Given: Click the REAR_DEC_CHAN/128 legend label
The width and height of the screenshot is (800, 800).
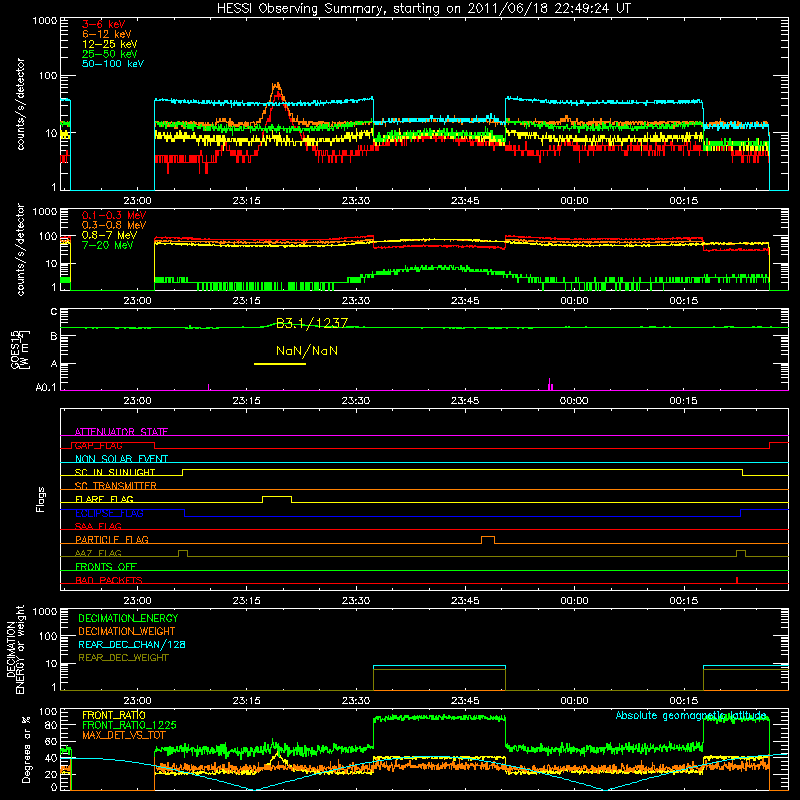Looking at the screenshot, I should point(132,644).
